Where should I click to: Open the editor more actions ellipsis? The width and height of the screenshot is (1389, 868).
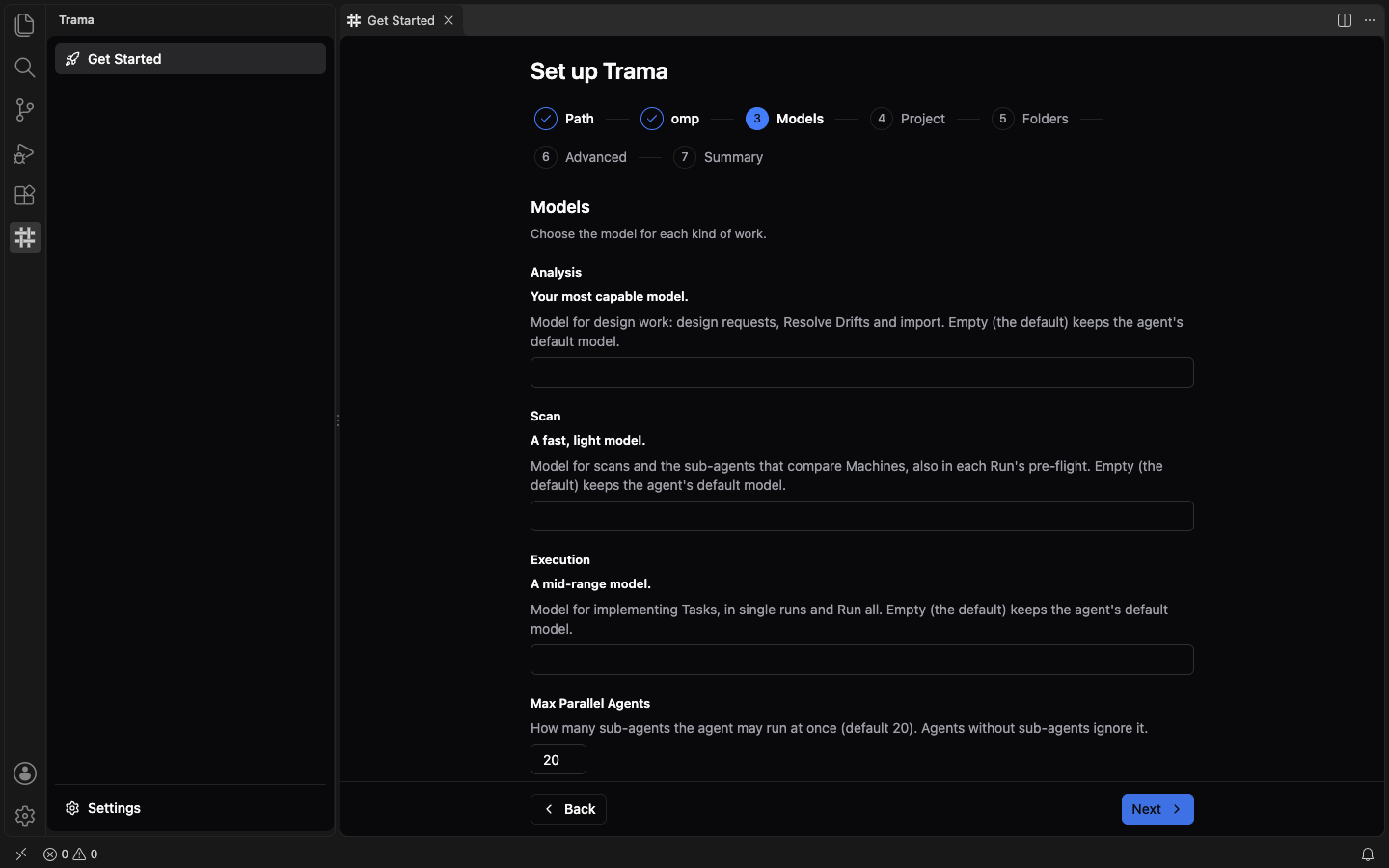[1370, 20]
